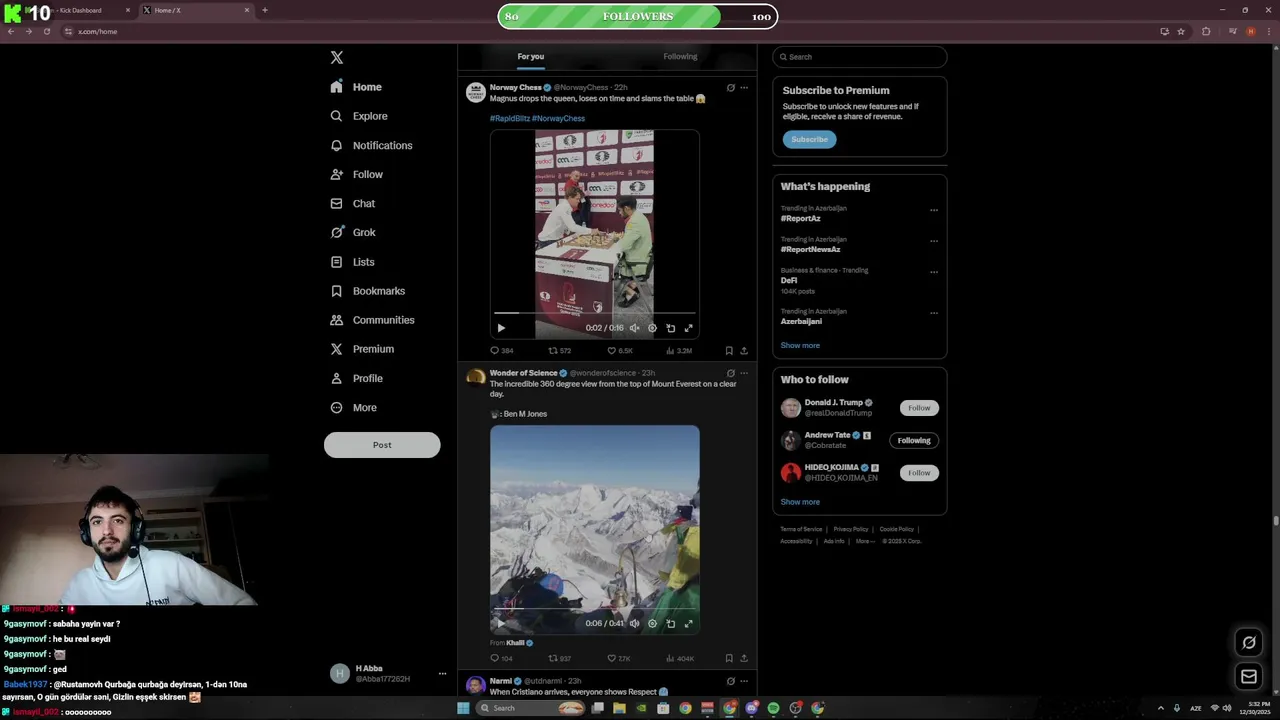Open Mount Everest video settings gear
Viewport: 1280px width, 720px height.
(x=652, y=623)
